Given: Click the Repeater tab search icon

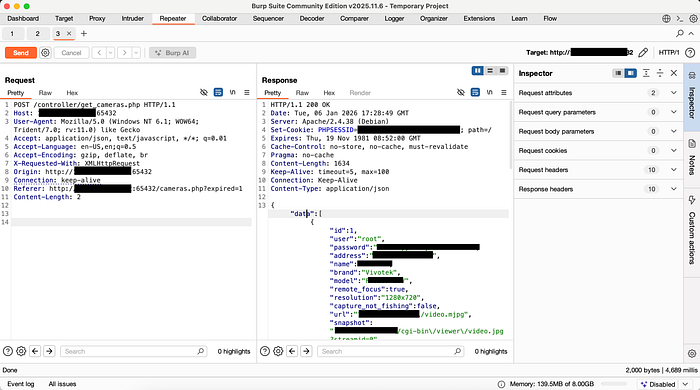Looking at the screenshot, I should (679, 33).
